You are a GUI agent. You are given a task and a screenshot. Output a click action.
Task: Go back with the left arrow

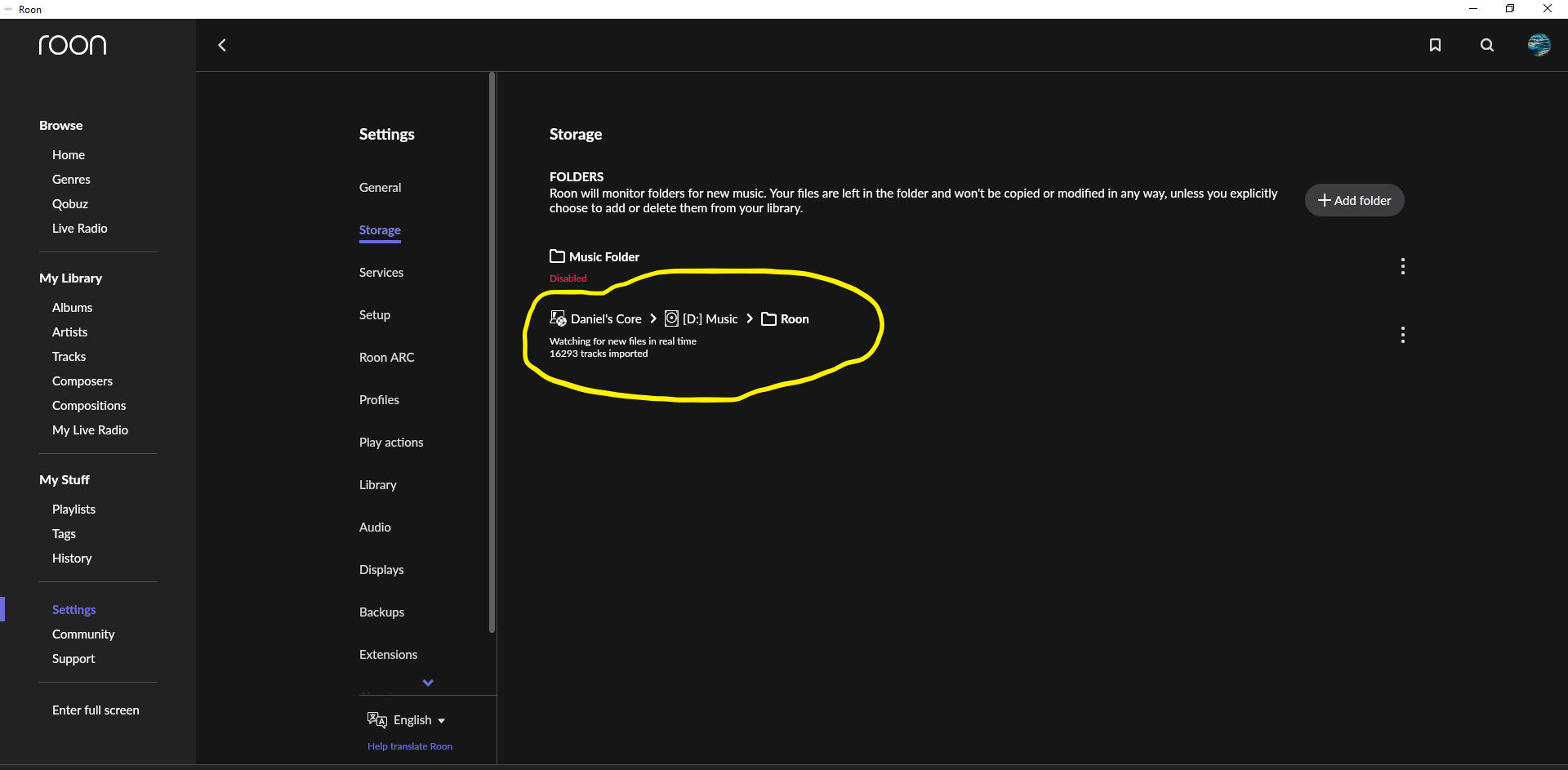222,45
